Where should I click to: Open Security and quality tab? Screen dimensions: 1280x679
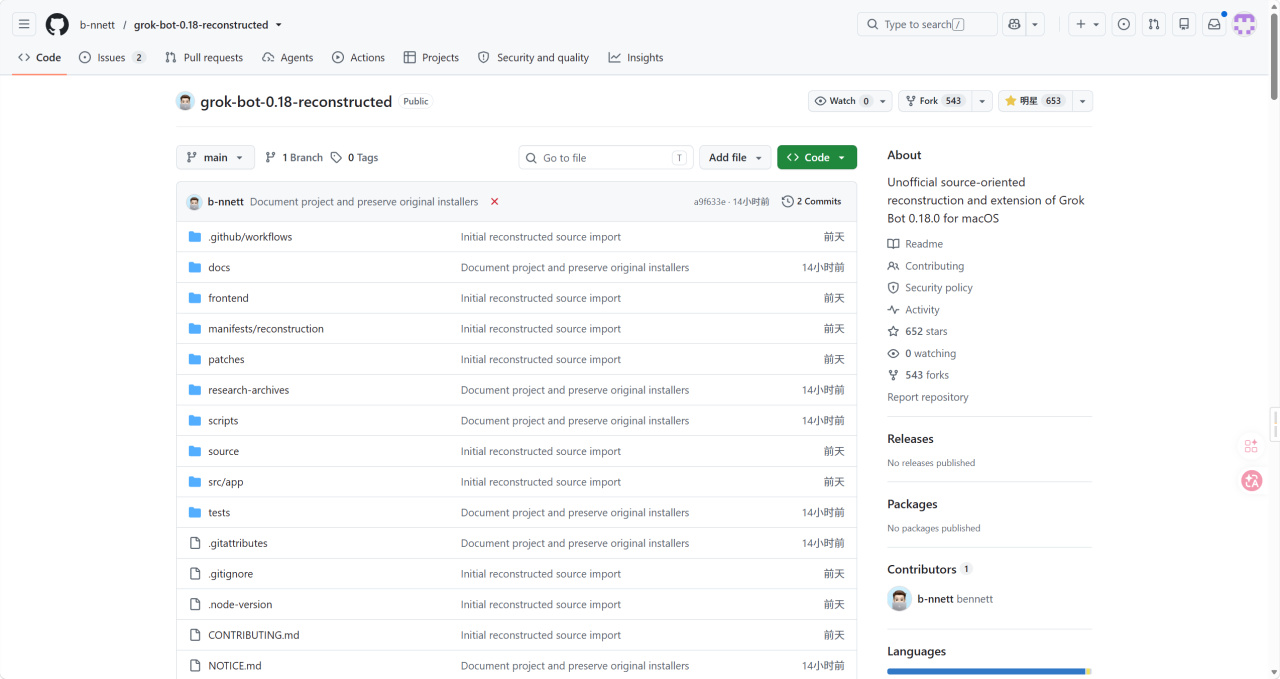point(534,57)
